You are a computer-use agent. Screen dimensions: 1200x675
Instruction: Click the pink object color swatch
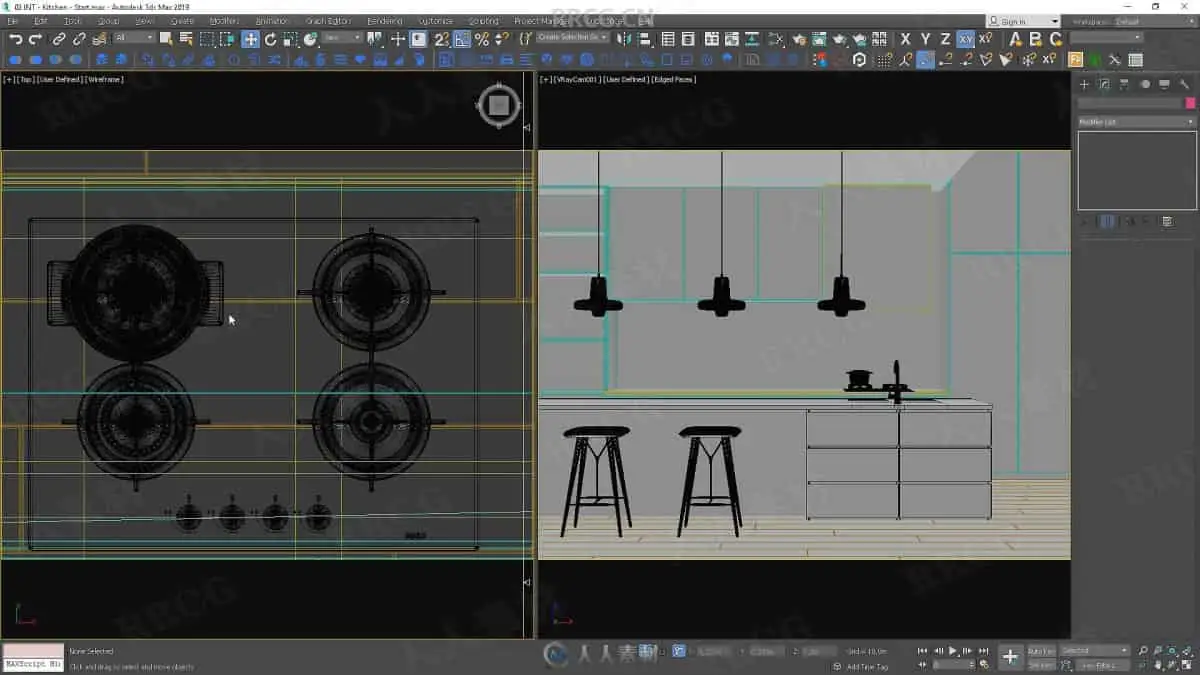(1190, 103)
